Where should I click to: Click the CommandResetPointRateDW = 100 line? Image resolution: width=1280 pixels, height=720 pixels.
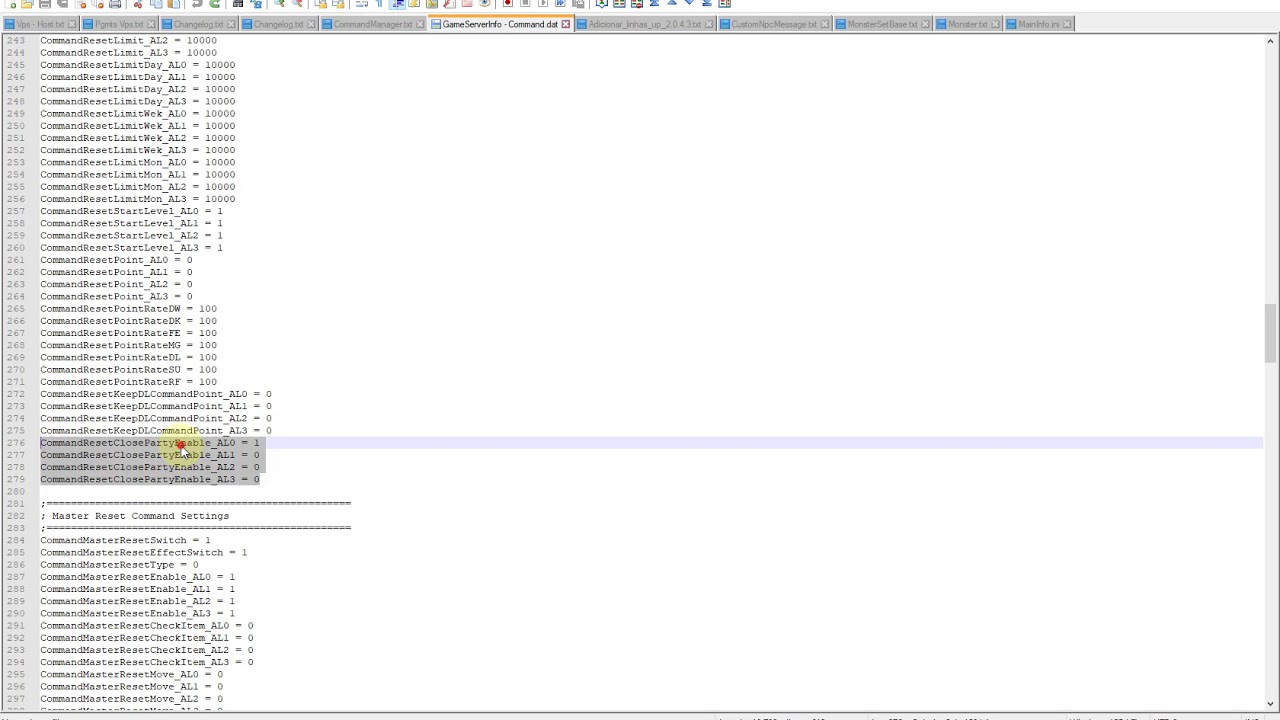(x=128, y=309)
